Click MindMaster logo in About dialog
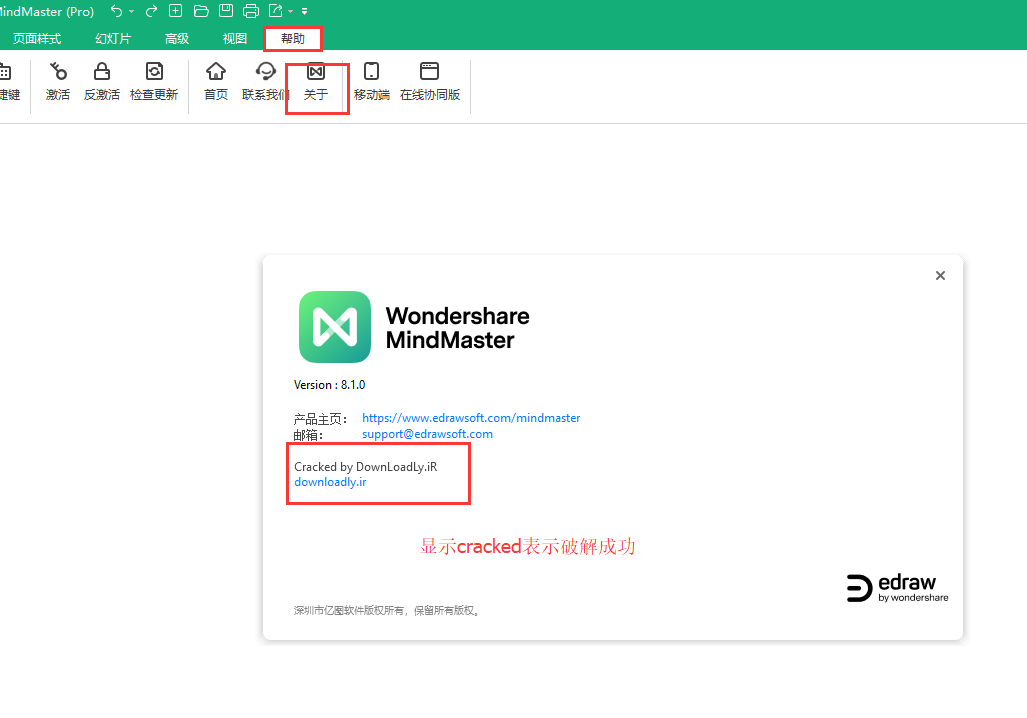Viewport: 1027px width, 718px height. tap(335, 327)
